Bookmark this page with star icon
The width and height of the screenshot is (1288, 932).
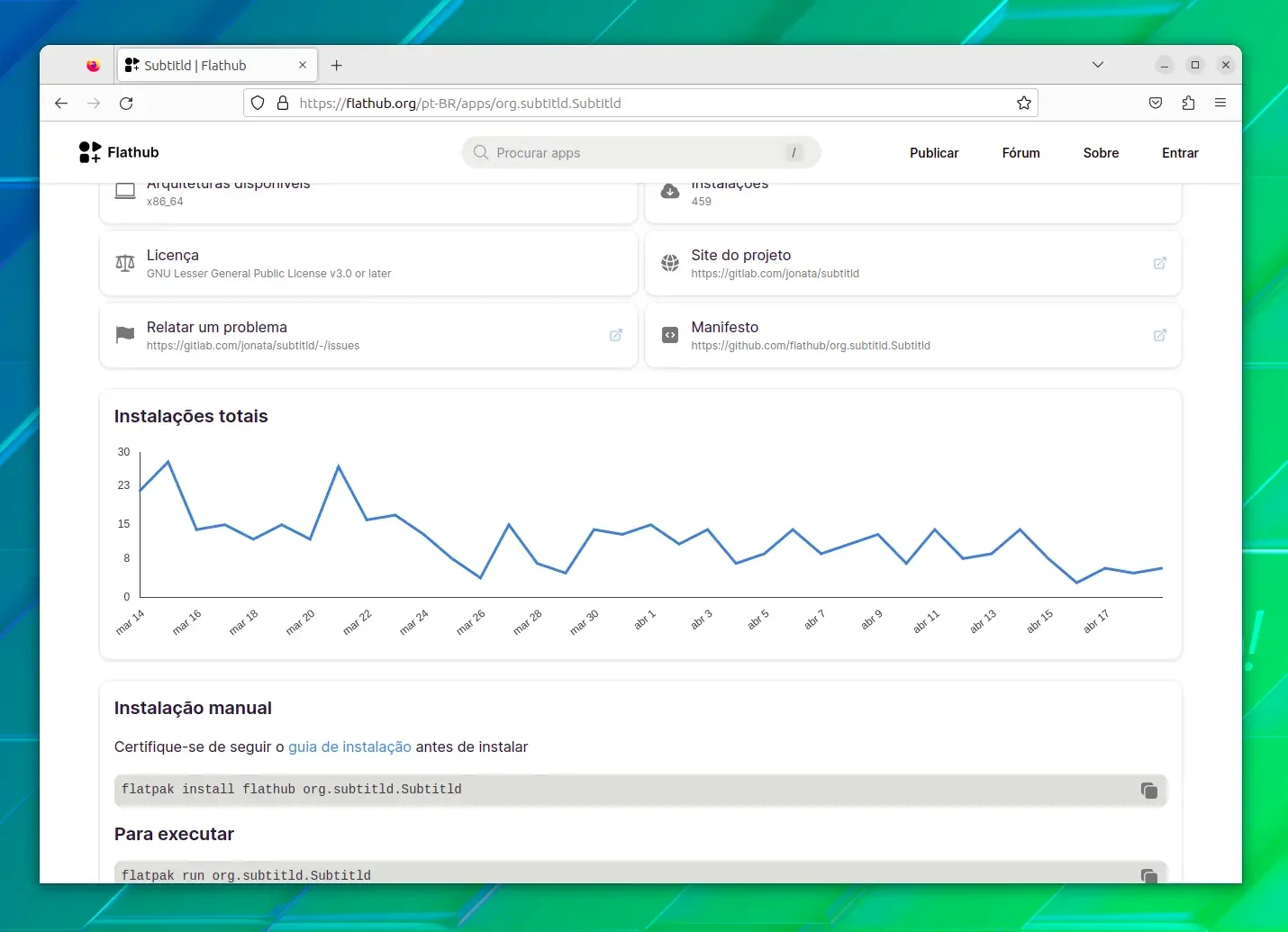pyautogui.click(x=1023, y=103)
